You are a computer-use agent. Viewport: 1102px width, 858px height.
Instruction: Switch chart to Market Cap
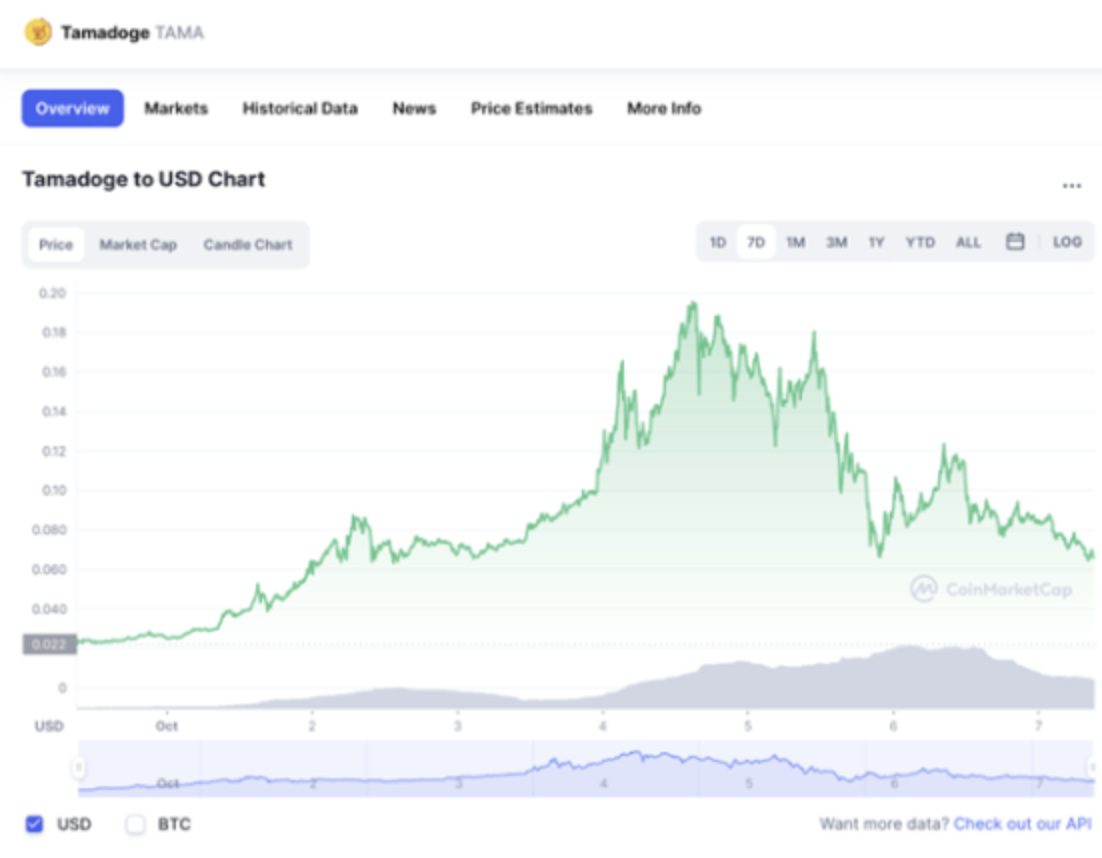pos(138,245)
